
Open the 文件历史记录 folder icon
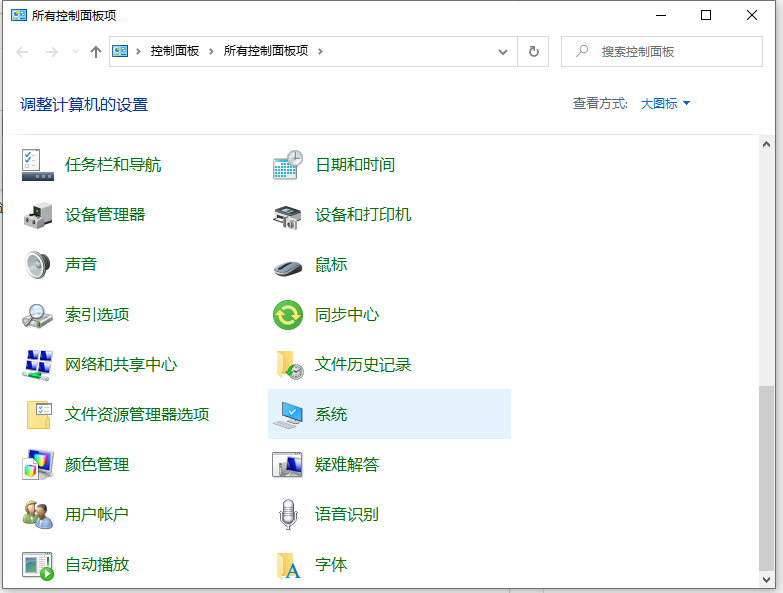tap(290, 365)
